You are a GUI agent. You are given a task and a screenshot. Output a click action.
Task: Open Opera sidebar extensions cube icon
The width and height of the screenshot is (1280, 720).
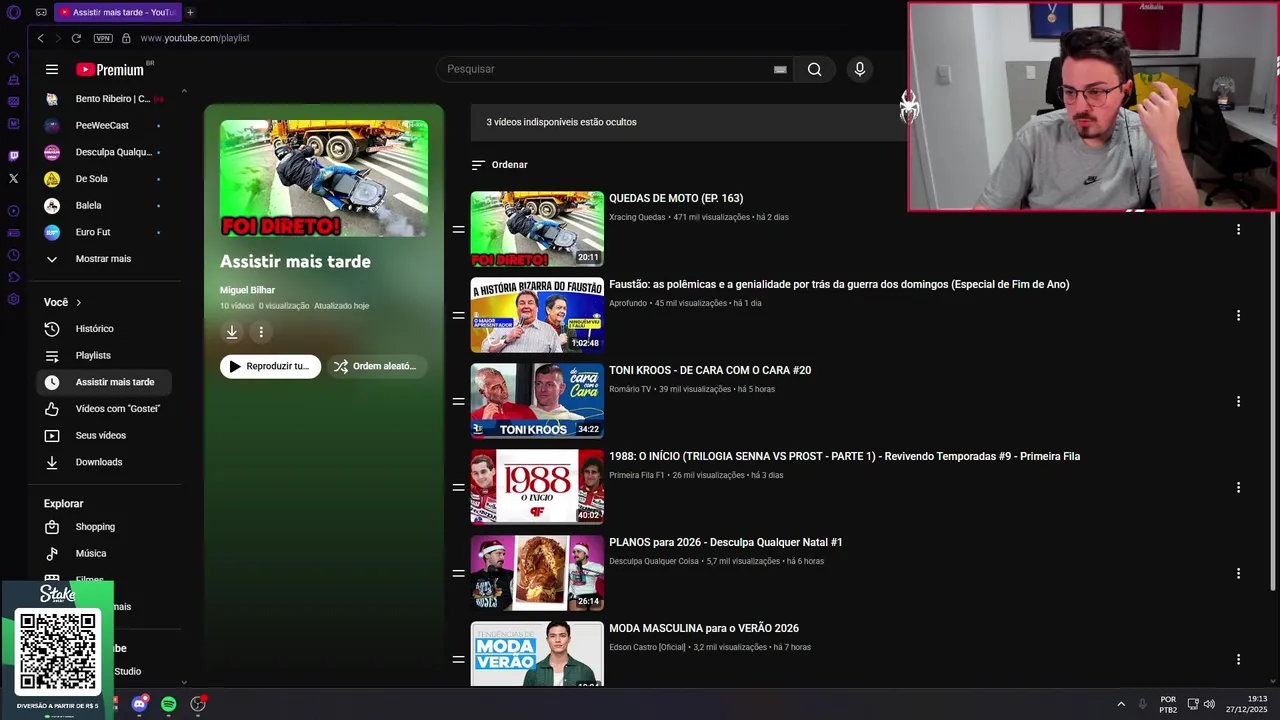(13, 277)
